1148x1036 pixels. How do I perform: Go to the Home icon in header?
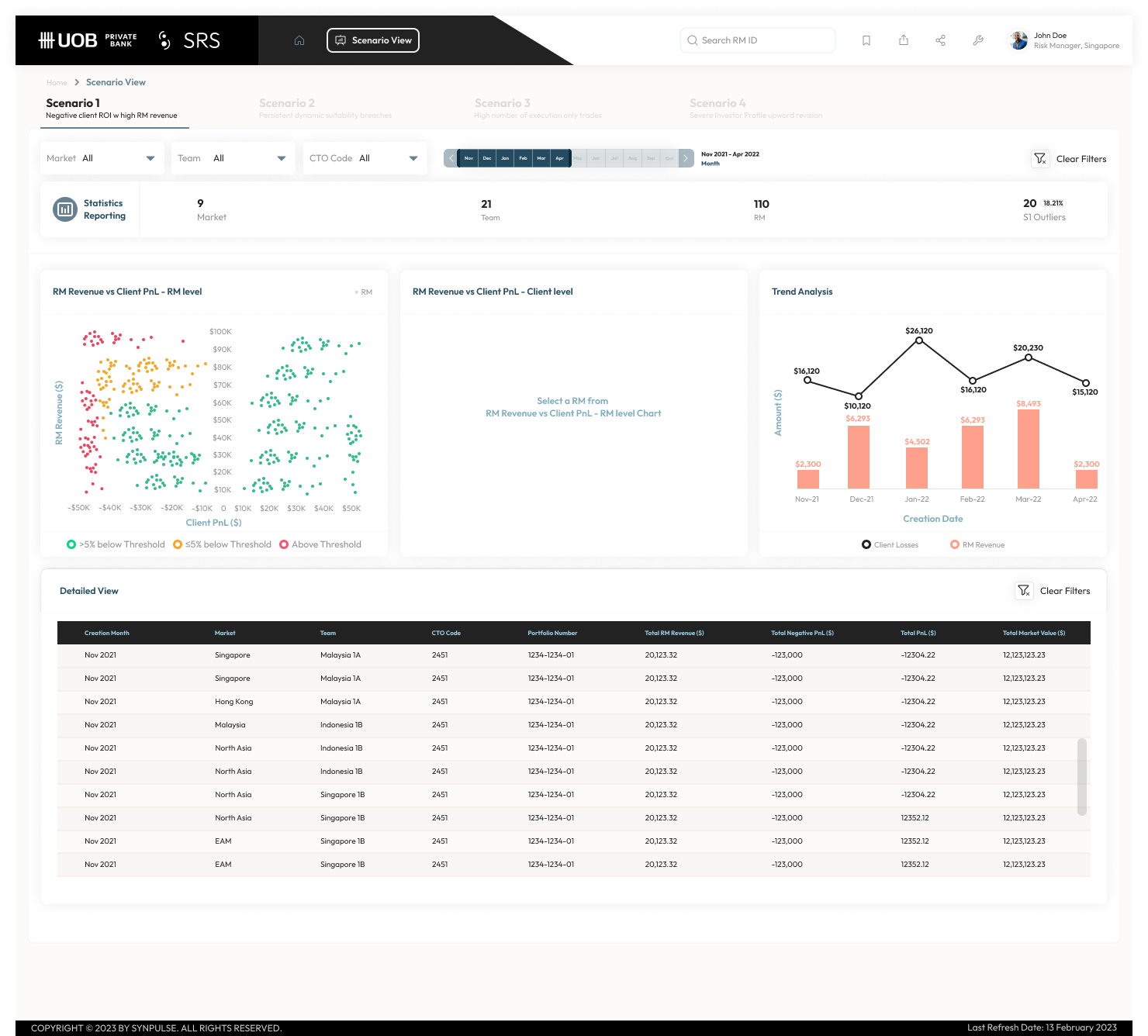click(299, 40)
